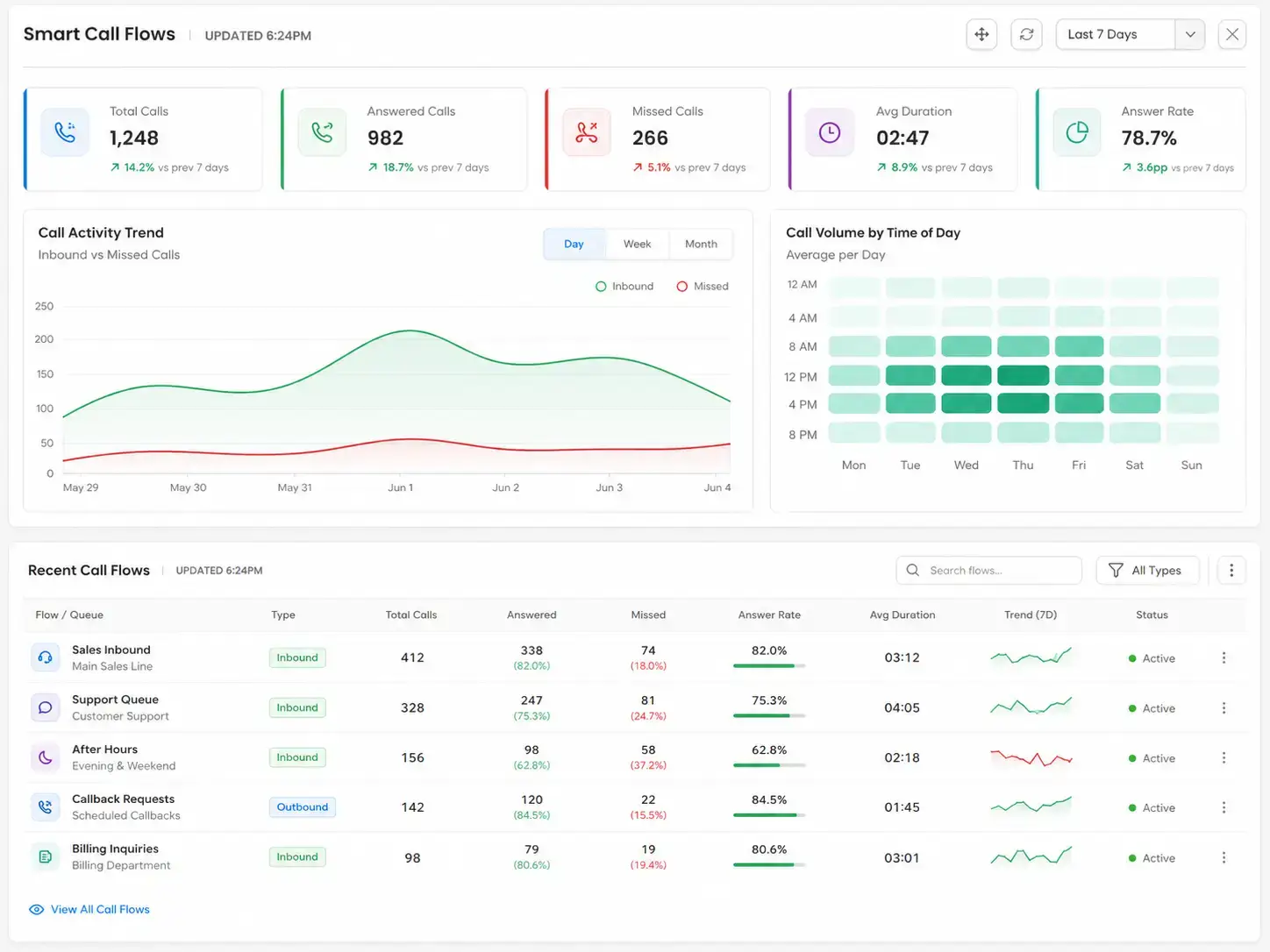The height and width of the screenshot is (952, 1270).
Task: Click the Missed Calls icon
Action: click(x=587, y=132)
